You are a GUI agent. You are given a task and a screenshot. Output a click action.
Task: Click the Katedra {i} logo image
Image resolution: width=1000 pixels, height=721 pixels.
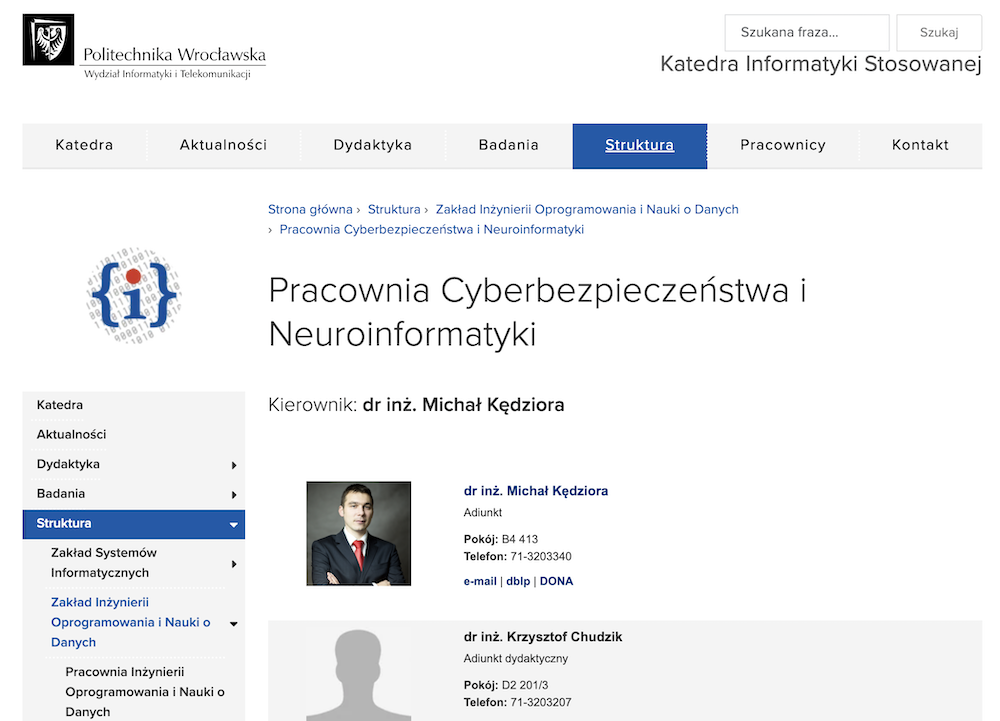(x=134, y=296)
